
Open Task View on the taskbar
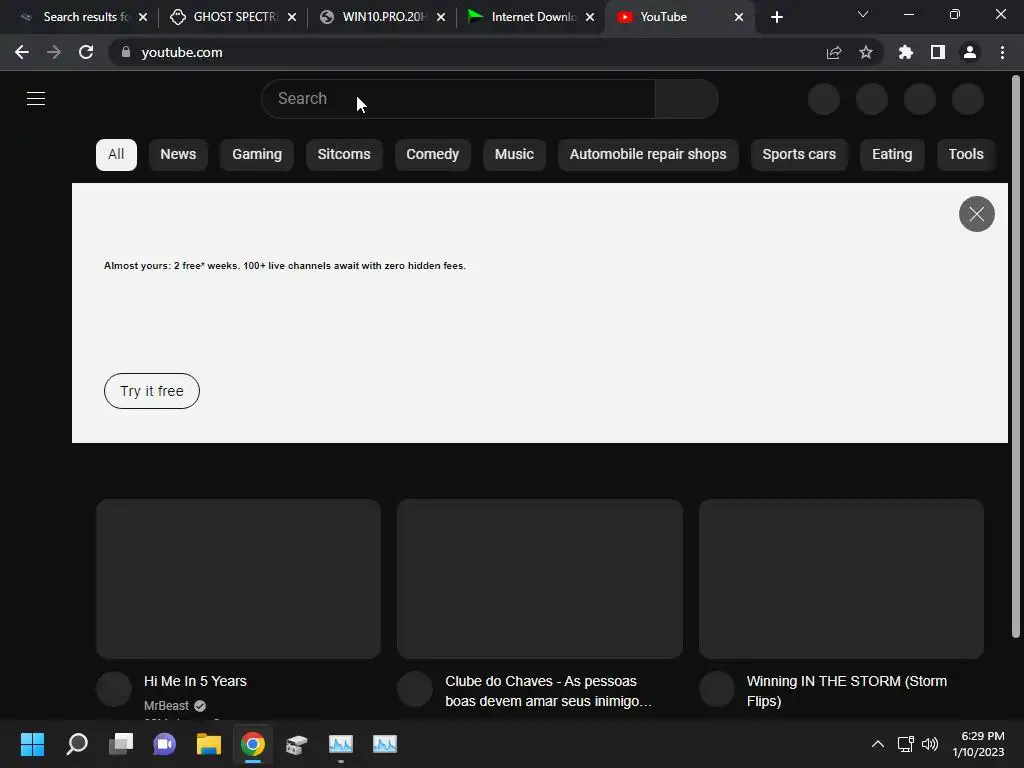tap(121, 744)
